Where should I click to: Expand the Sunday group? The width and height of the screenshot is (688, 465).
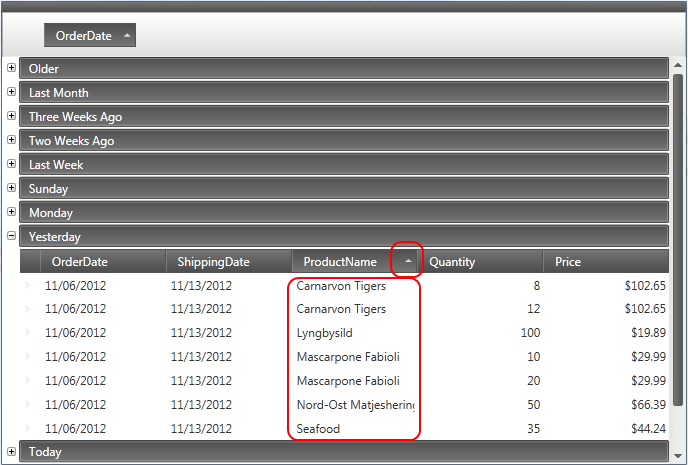11,188
